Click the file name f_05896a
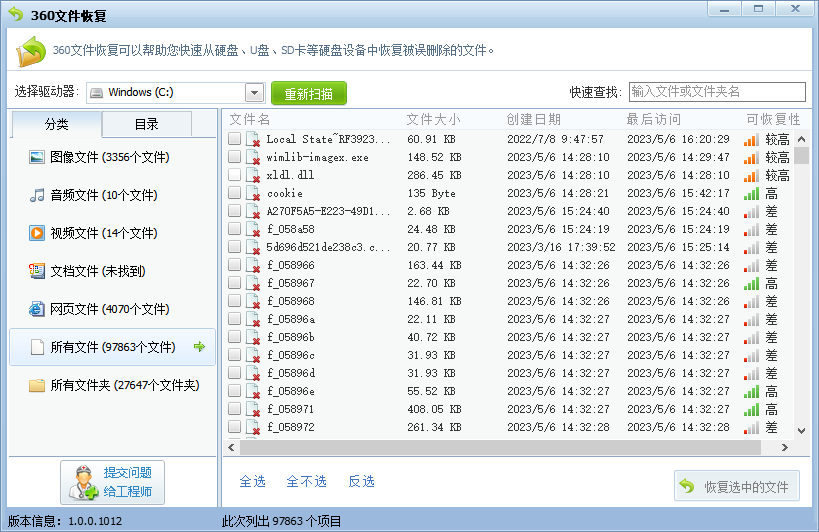This screenshot has width=819, height=532. tap(291, 319)
